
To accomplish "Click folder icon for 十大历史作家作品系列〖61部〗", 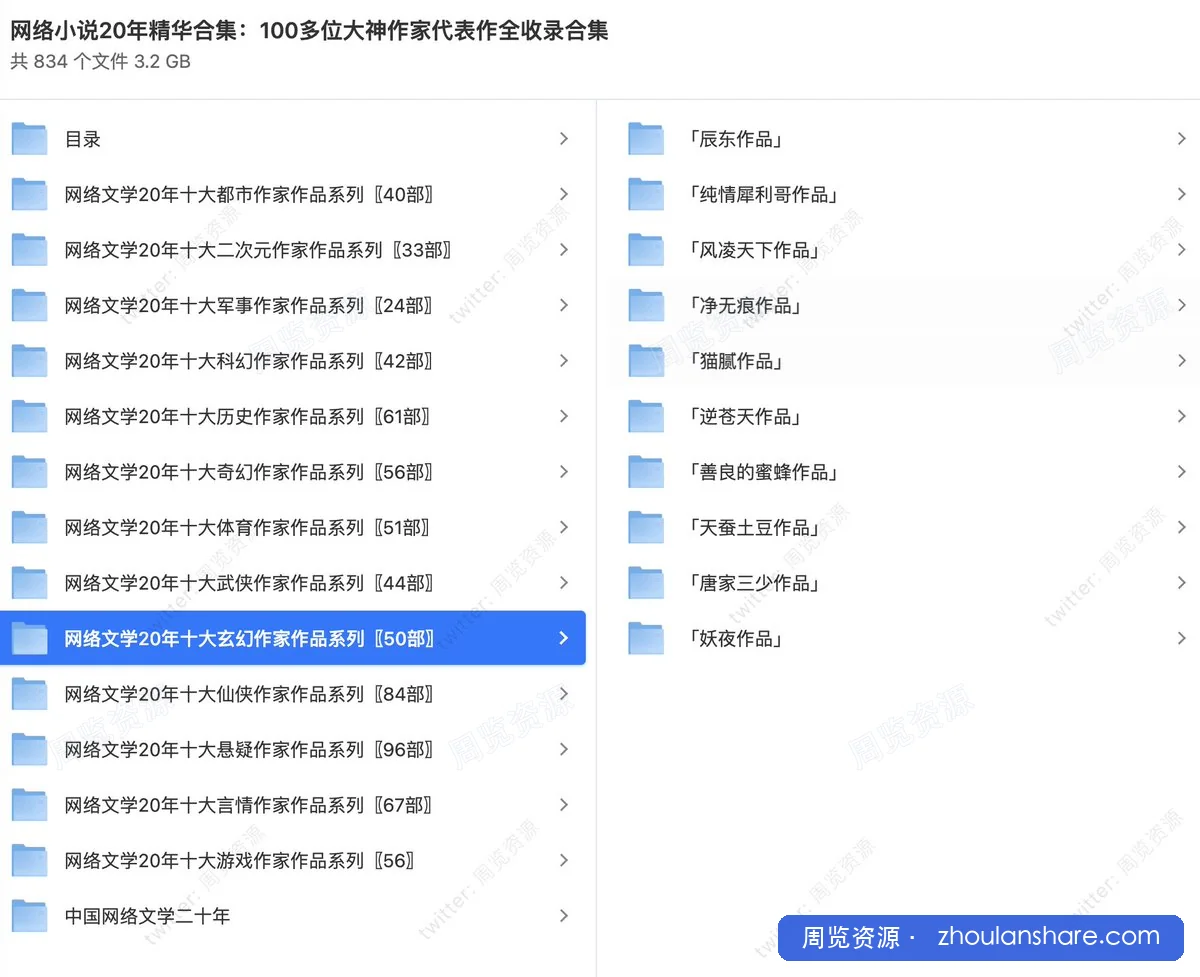I will tap(30, 416).
